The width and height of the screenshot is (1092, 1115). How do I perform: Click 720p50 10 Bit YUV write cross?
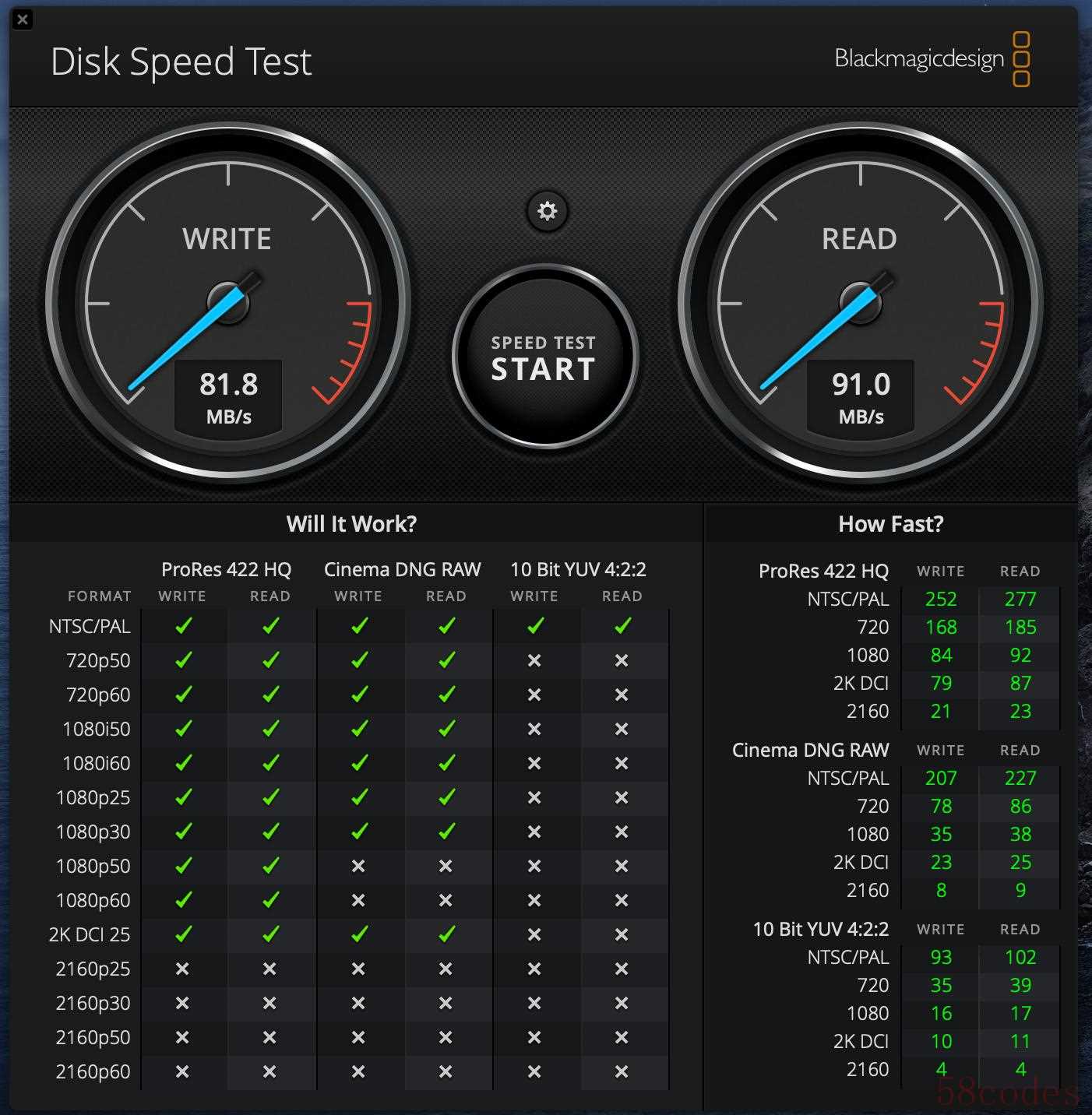(x=534, y=660)
